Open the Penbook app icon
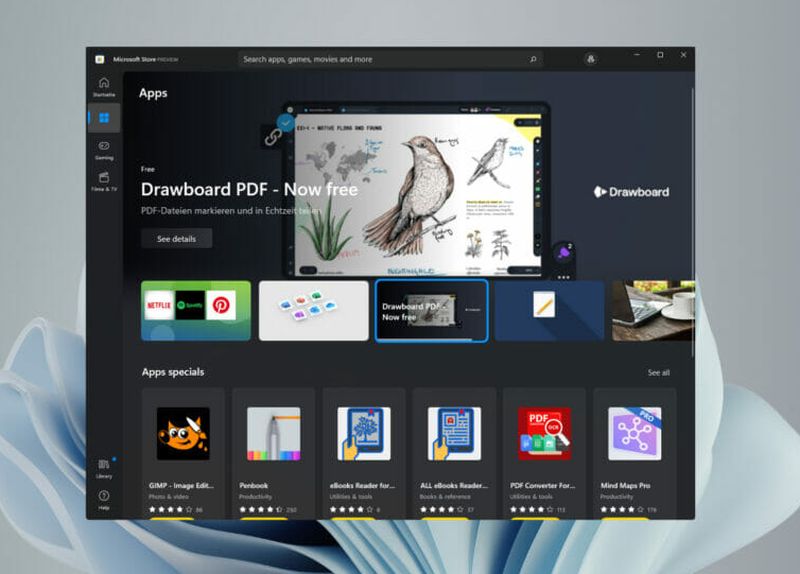 (273, 434)
